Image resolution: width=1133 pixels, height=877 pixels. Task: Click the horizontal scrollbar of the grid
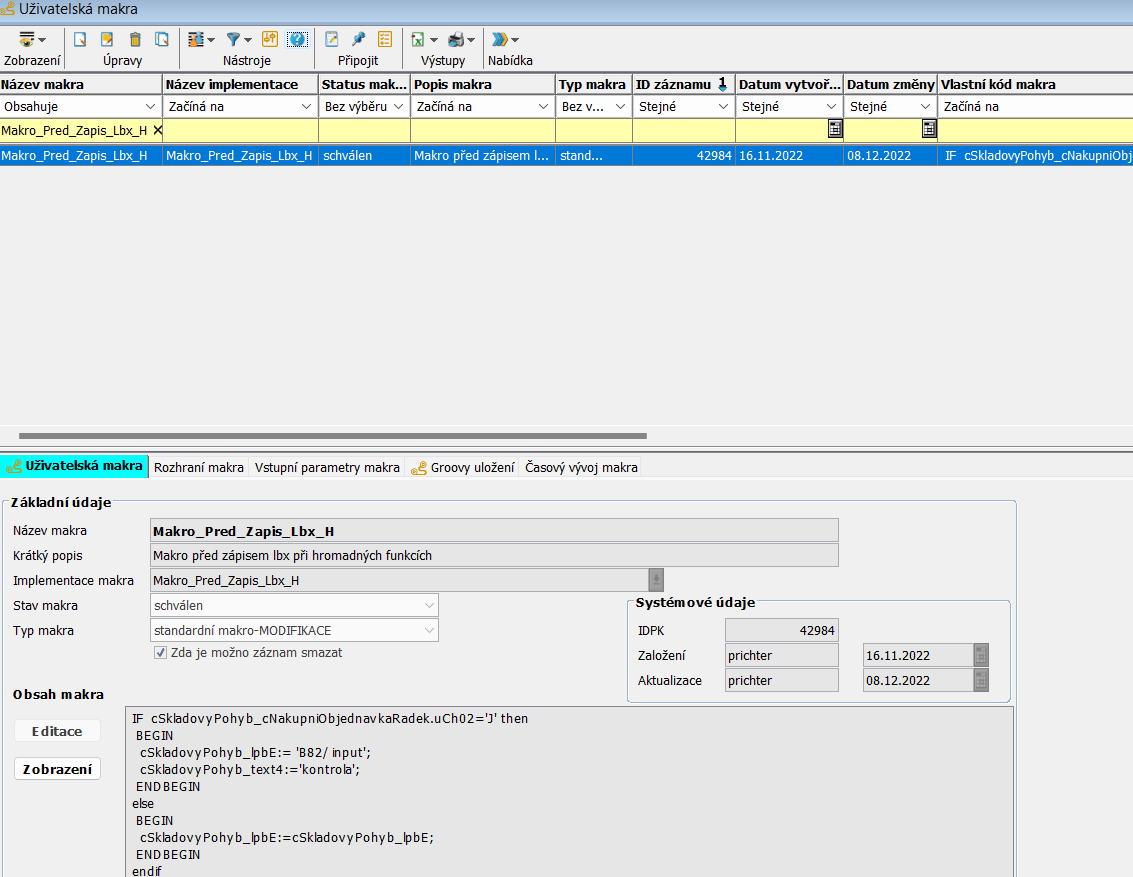point(332,436)
